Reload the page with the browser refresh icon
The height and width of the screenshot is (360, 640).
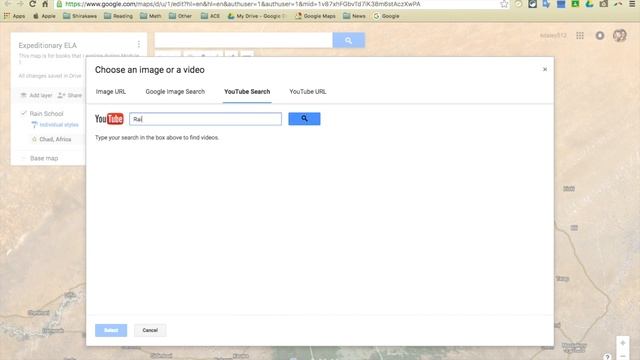32,4
